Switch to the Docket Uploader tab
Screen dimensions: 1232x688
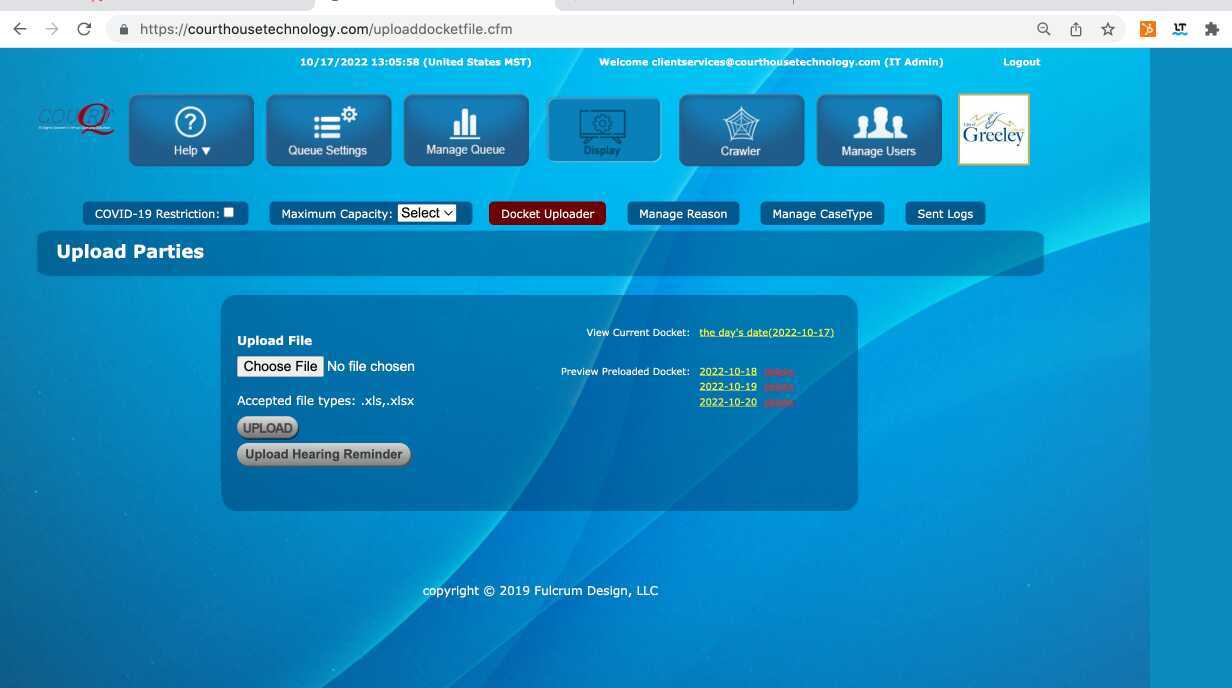point(547,213)
